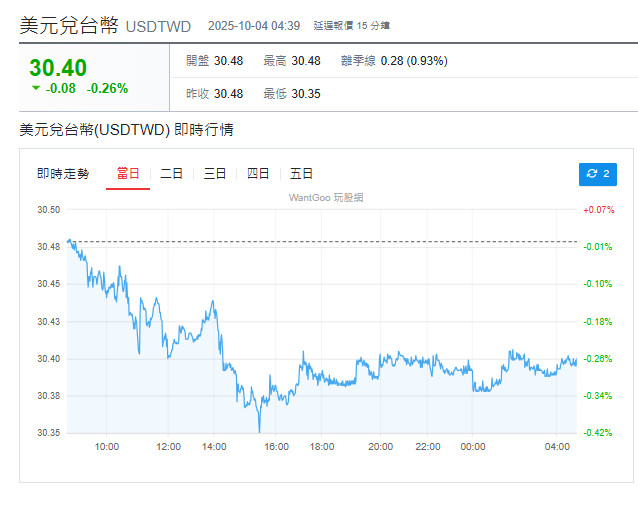Image resolution: width=638 pixels, height=505 pixels.
Task: Switch to the 二日 tab
Action: (x=172, y=174)
